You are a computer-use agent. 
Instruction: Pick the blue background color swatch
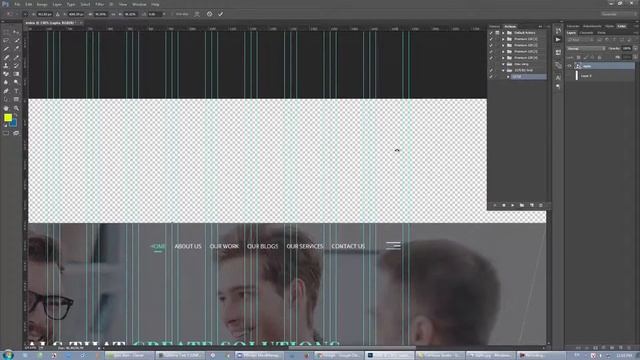coord(14,123)
